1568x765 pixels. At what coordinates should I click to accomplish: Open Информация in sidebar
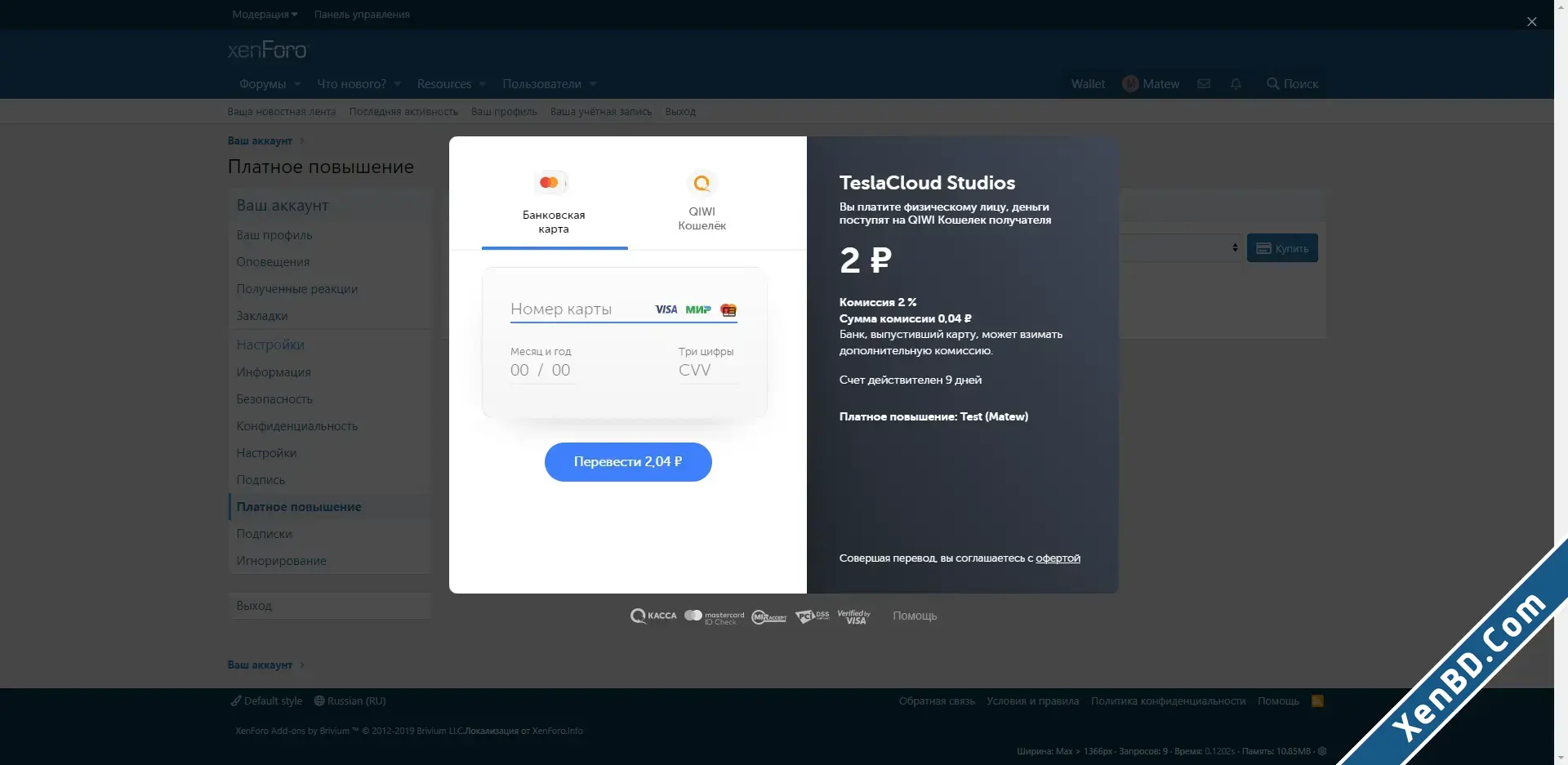(x=330, y=372)
